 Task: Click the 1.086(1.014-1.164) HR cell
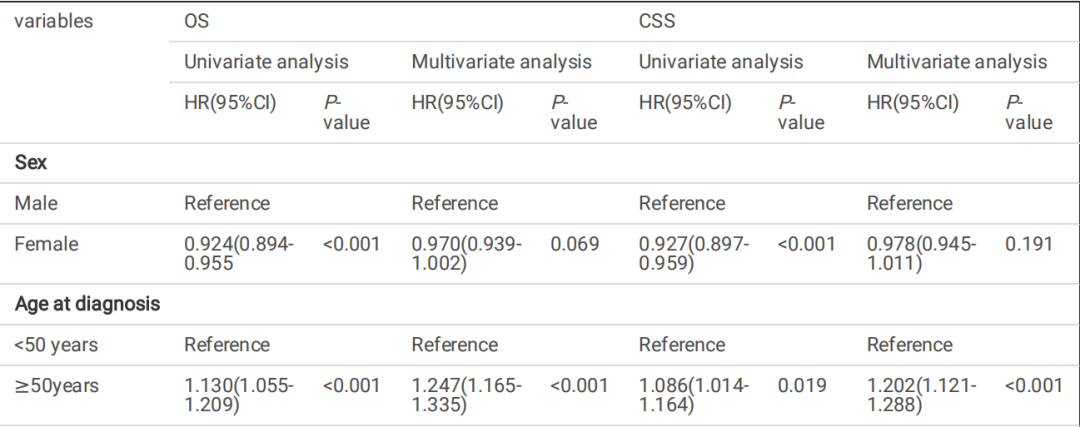[693, 396]
